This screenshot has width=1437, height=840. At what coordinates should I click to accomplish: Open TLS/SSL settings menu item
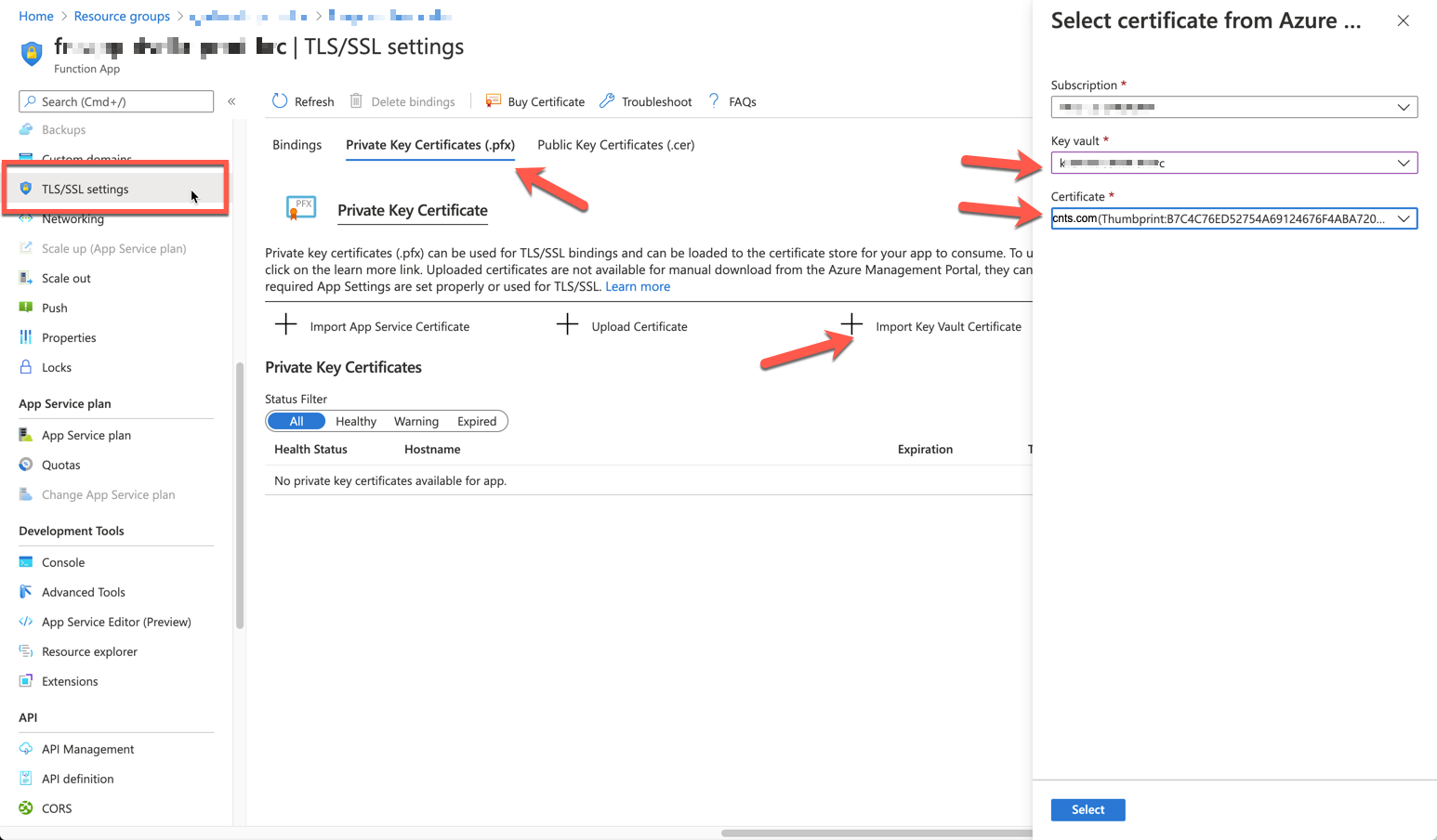point(116,189)
